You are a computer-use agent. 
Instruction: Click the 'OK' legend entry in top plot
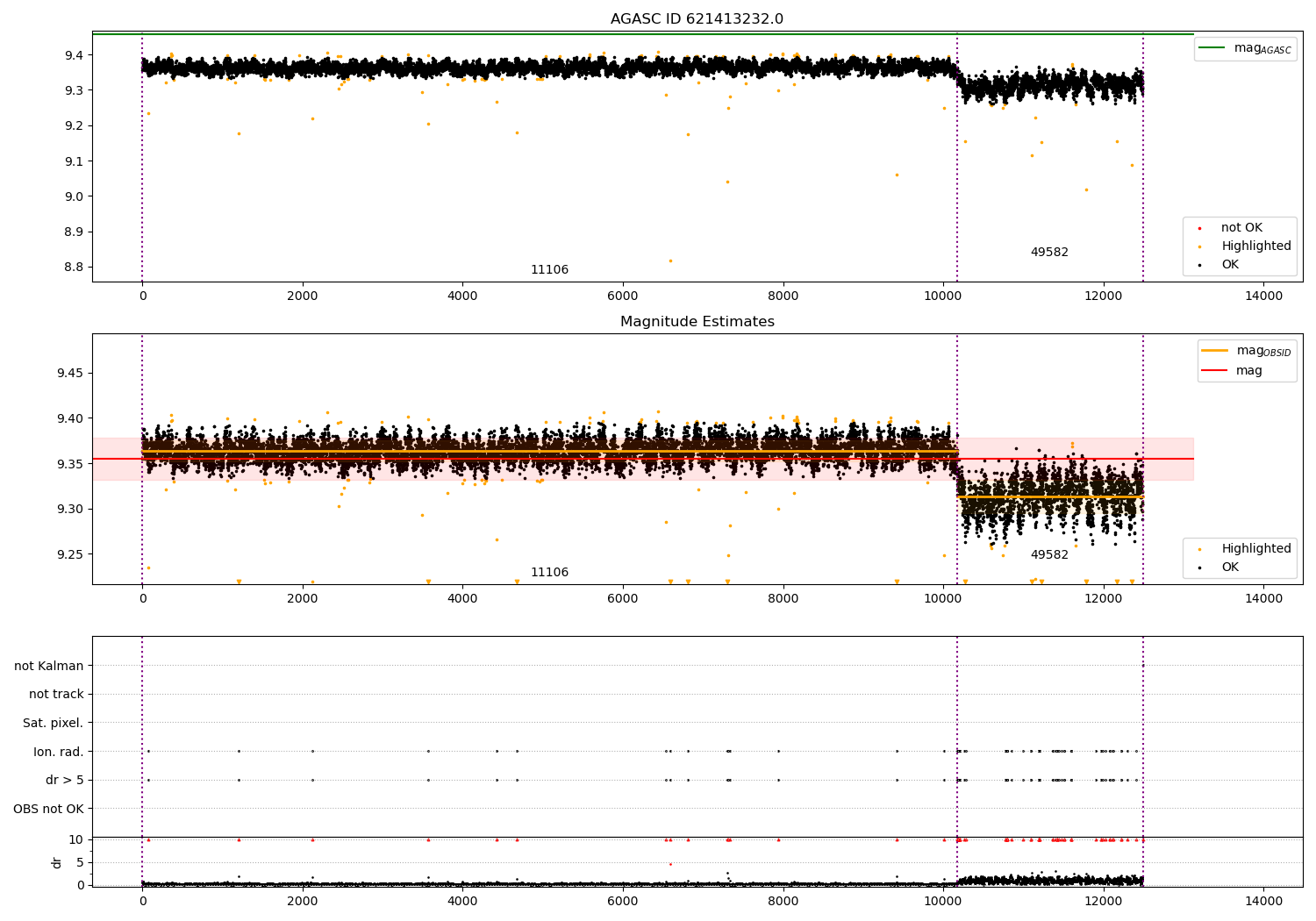(x=1230, y=265)
